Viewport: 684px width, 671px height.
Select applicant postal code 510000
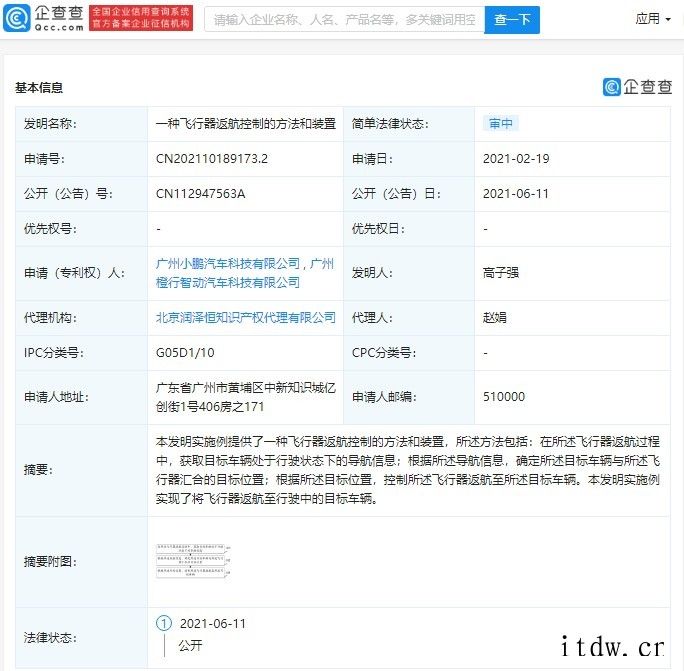[504, 397]
